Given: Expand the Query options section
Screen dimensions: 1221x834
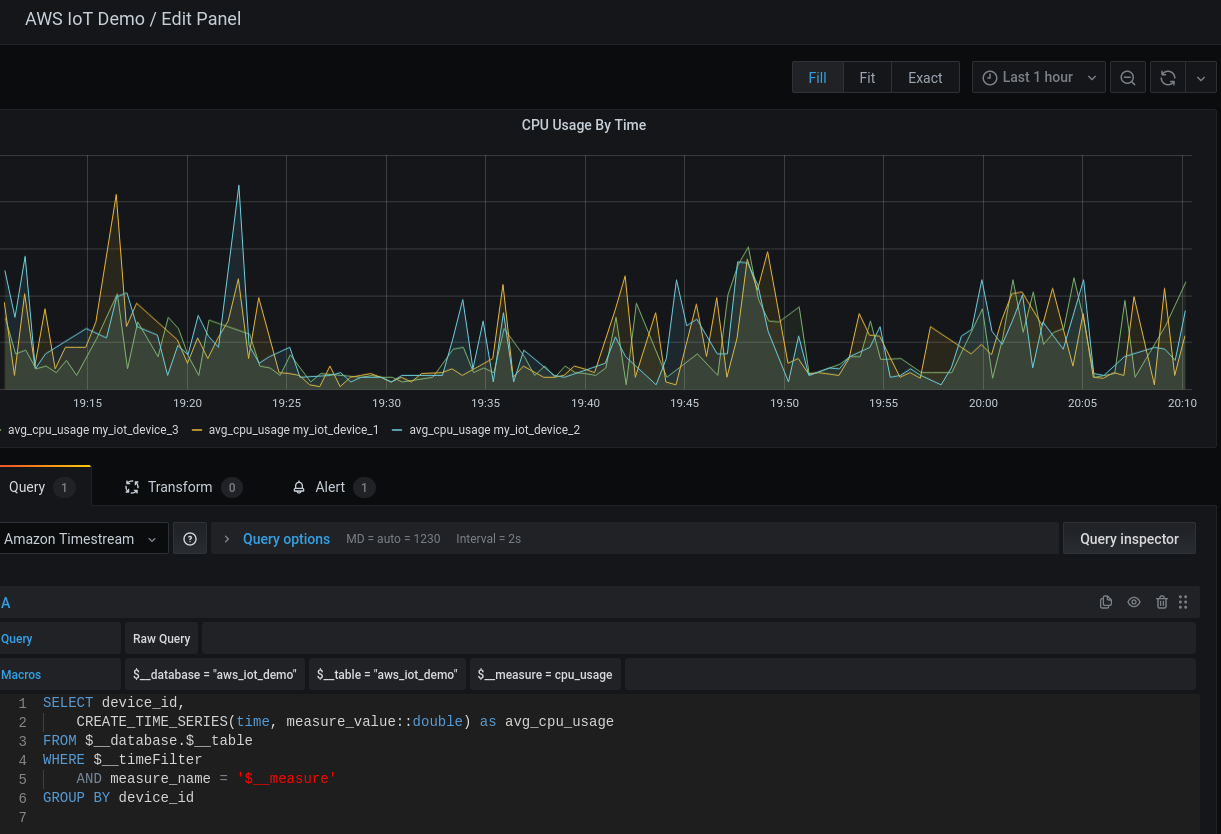Looking at the screenshot, I should point(286,538).
